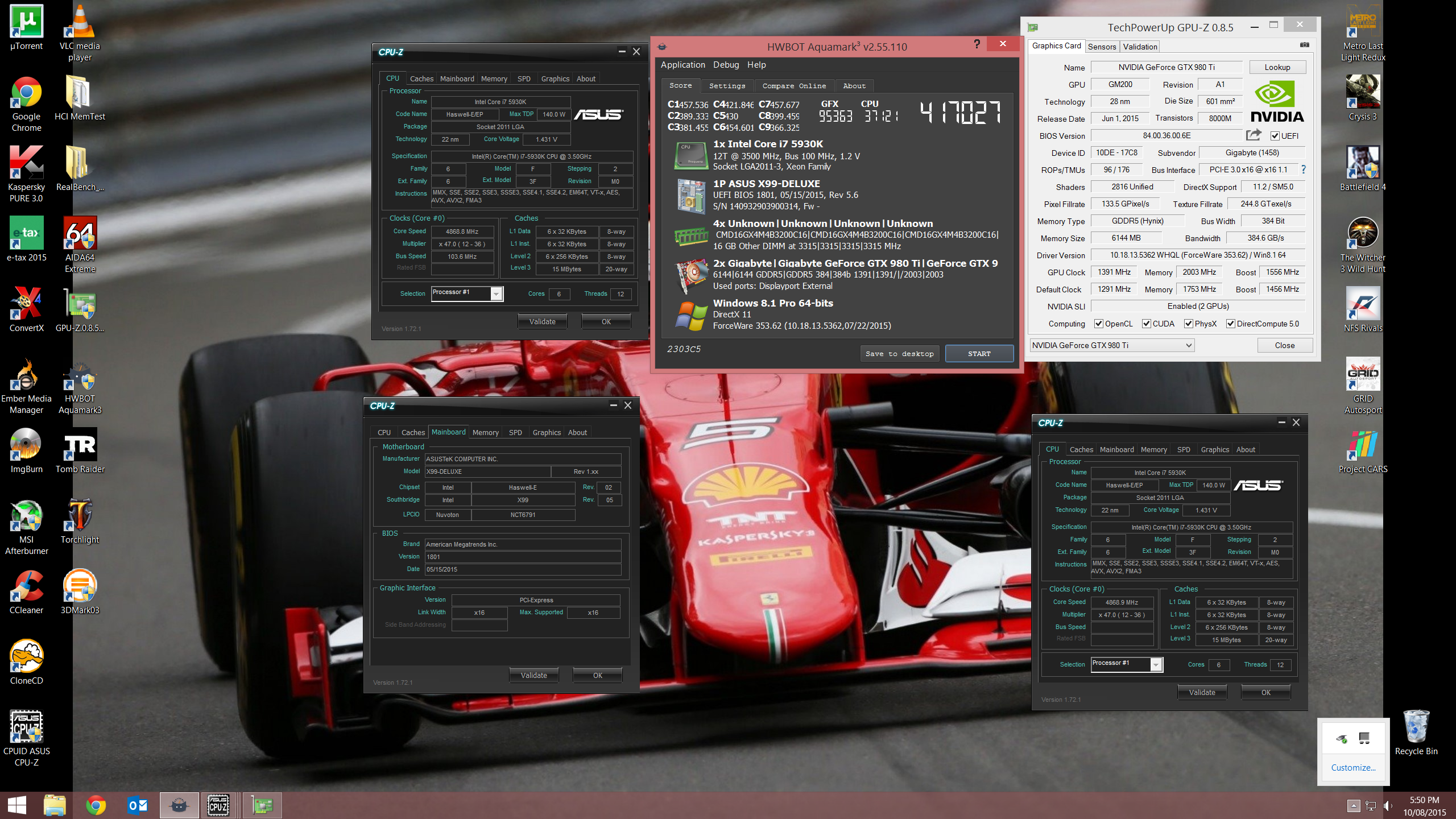Toggle the UEFI checkbox in GPU-Z
This screenshot has height=819, width=1456.
[1275, 136]
